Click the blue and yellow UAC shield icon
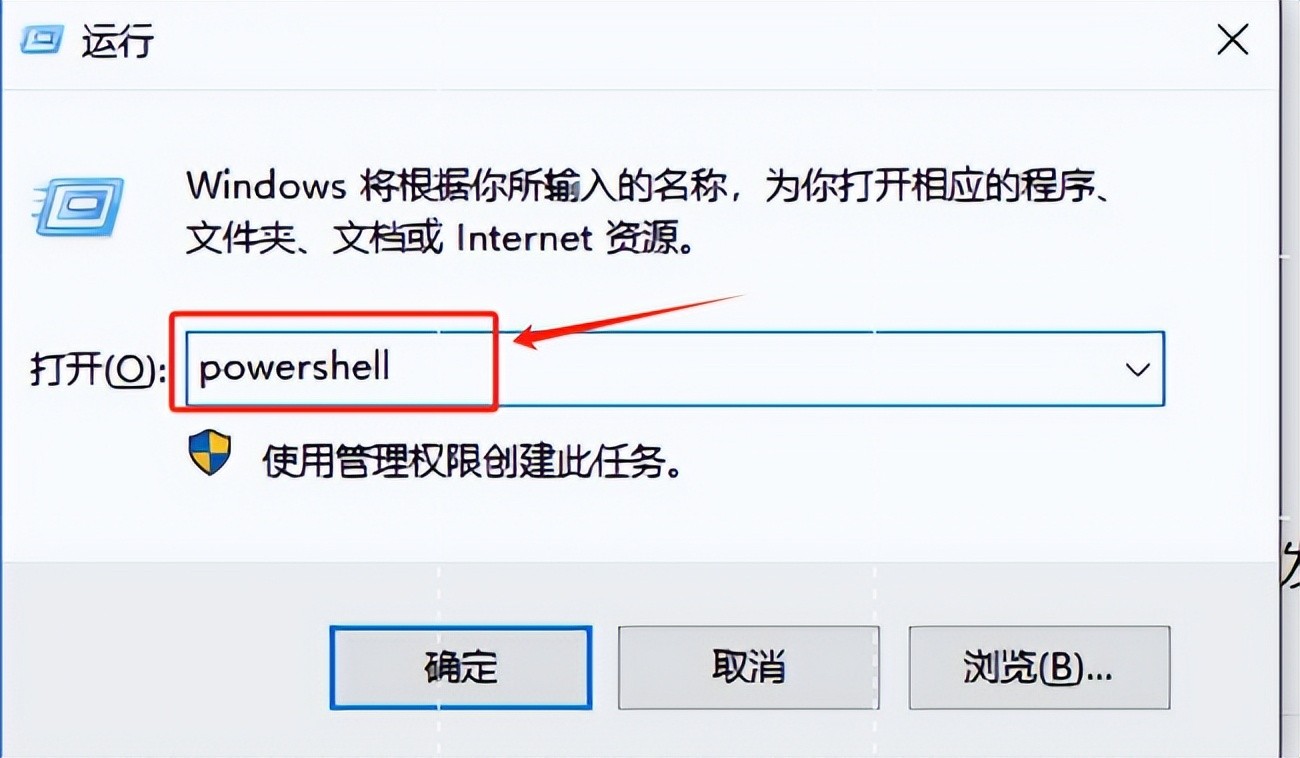 click(x=210, y=454)
